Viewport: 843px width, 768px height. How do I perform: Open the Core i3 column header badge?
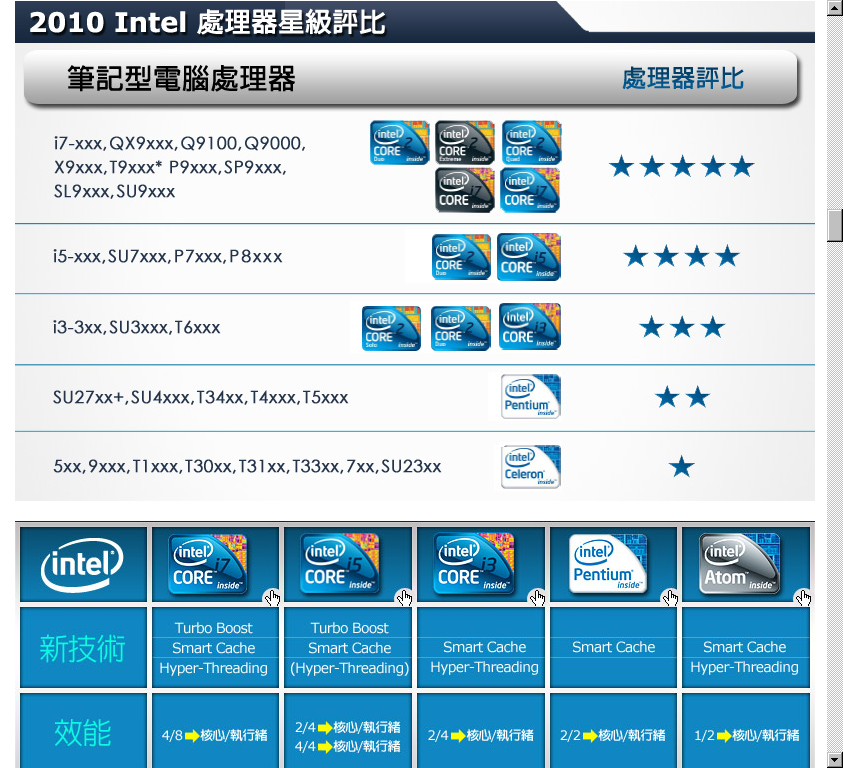point(473,564)
